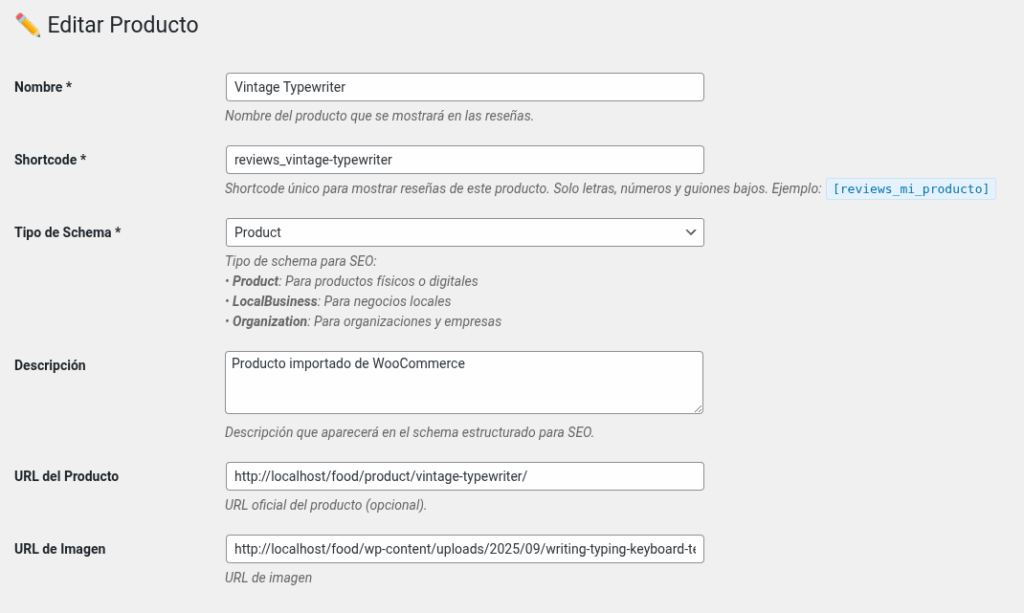Click the Shortcode field label
The image size is (1024, 613).
click(x=50, y=160)
